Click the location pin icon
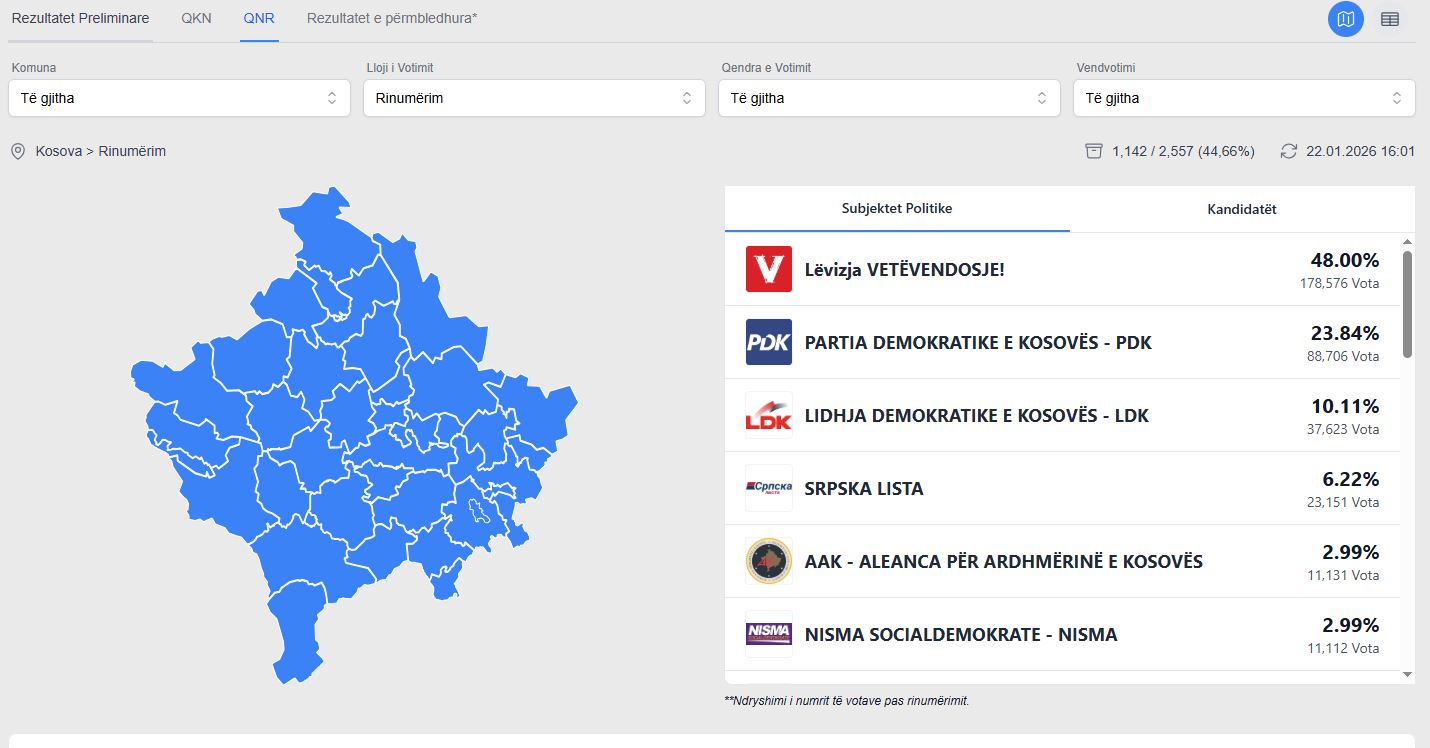 pyautogui.click(x=18, y=151)
